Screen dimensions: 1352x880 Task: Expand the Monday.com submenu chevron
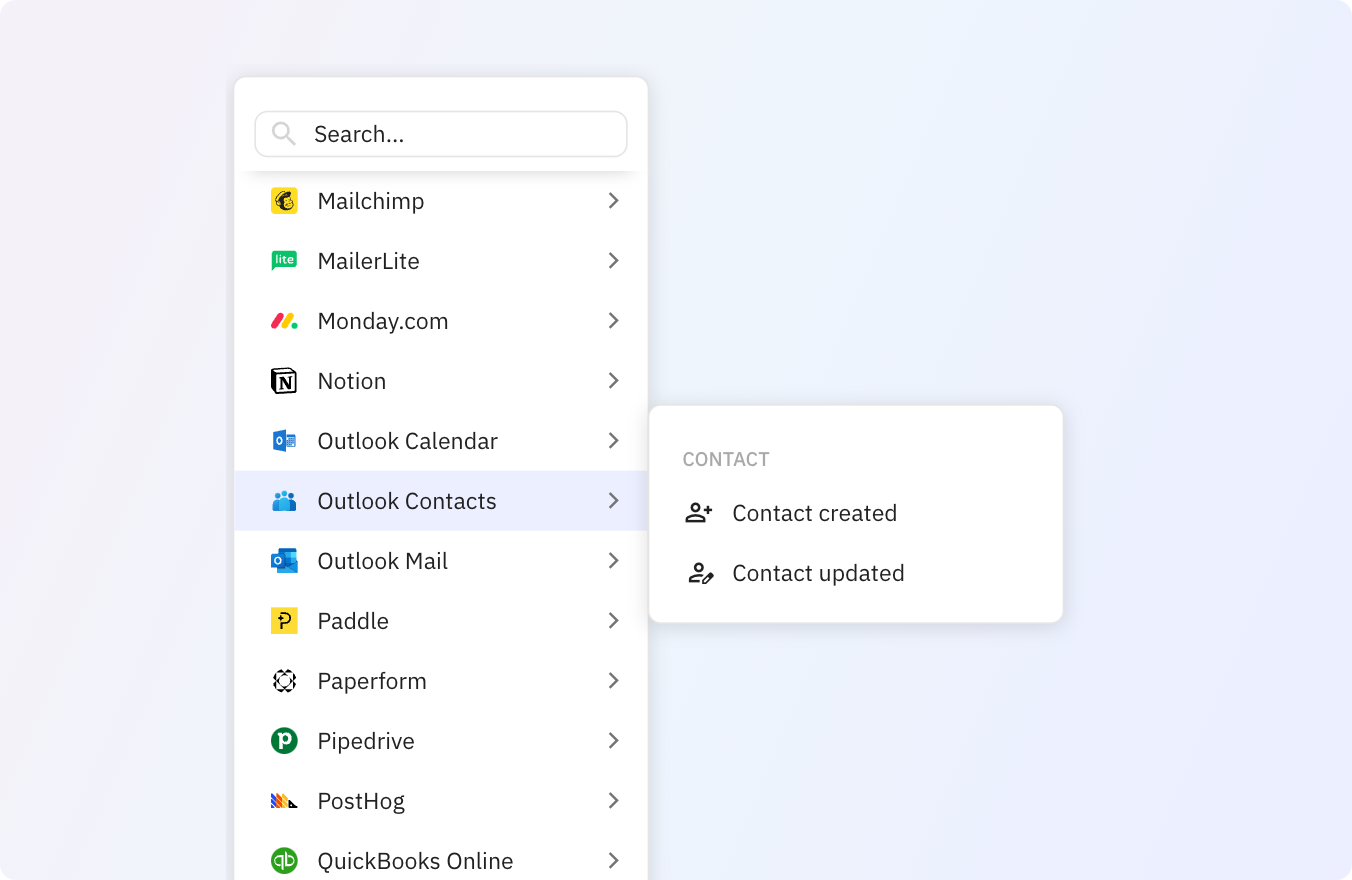coord(613,321)
